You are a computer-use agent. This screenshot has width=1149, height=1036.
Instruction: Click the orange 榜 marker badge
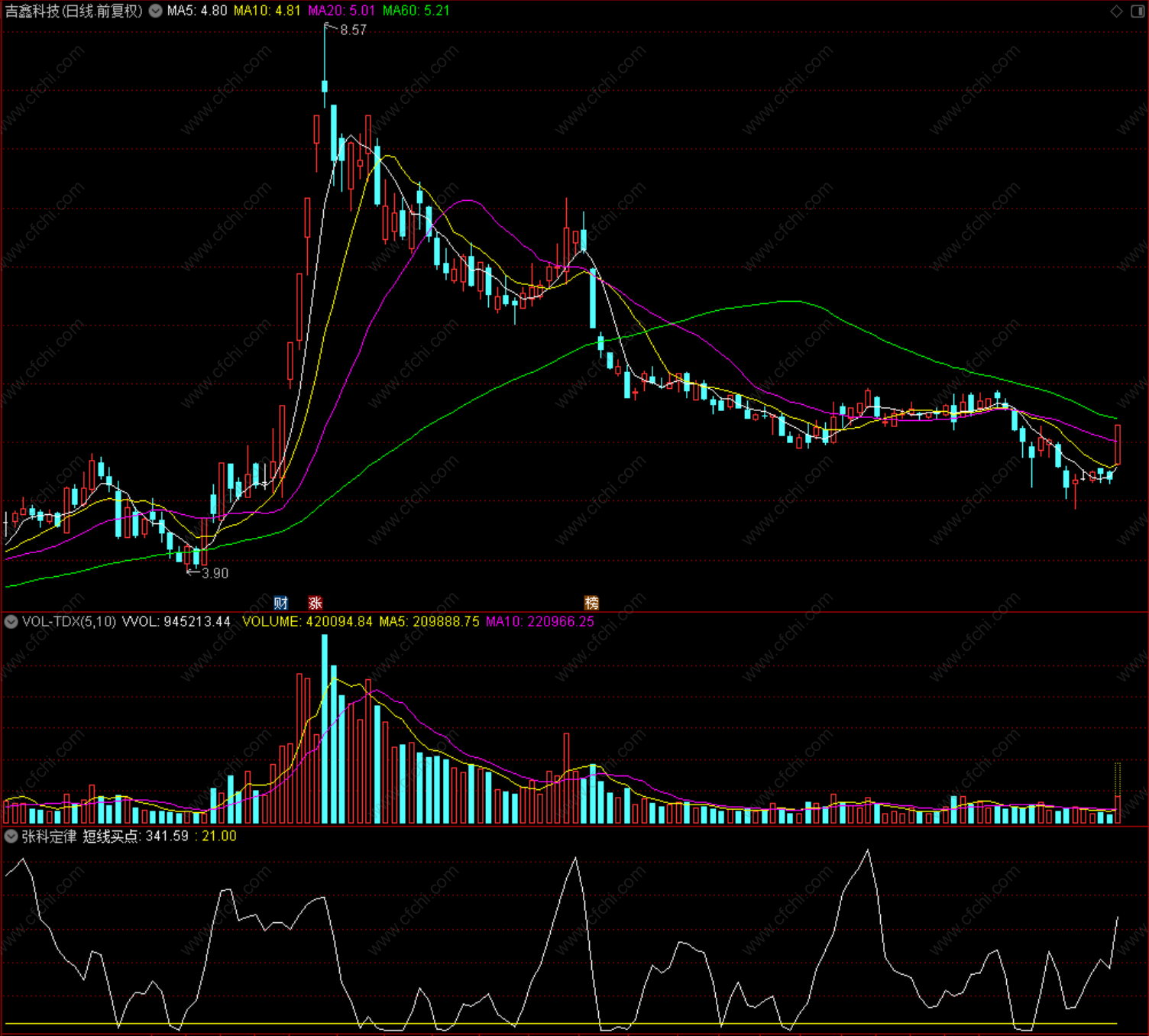(x=592, y=603)
